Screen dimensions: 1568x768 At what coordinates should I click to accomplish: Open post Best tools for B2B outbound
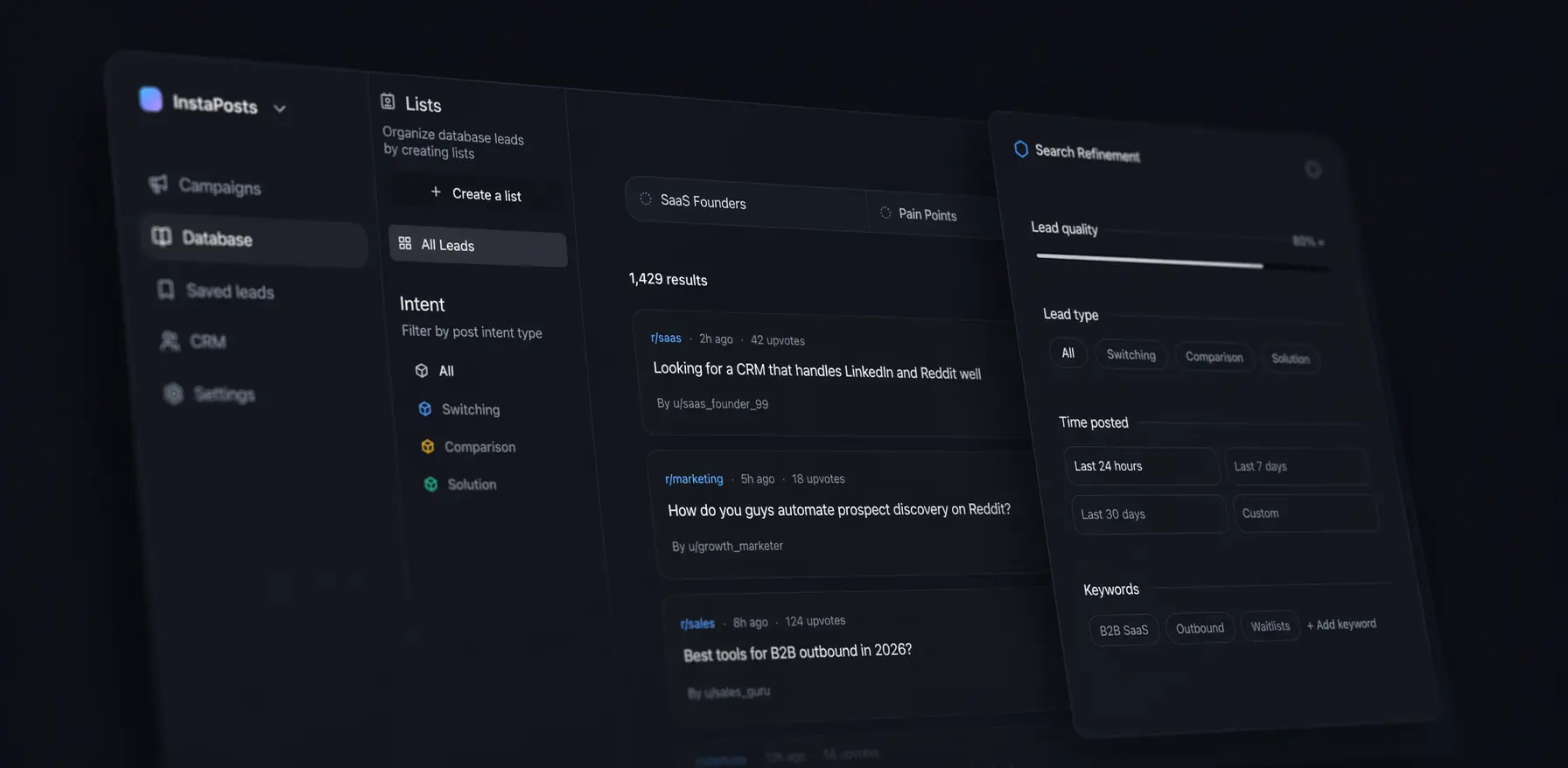coord(797,653)
